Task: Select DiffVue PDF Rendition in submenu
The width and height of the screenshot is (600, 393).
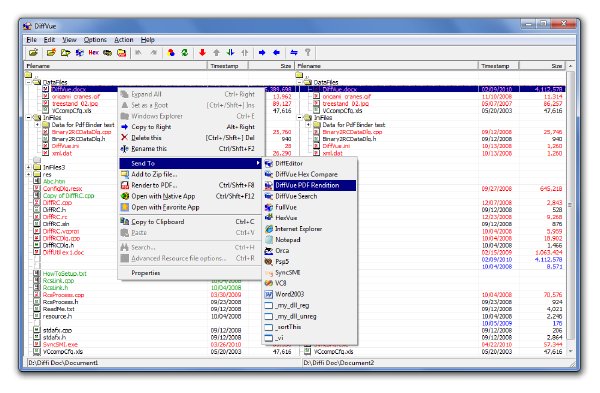Action: coord(310,185)
